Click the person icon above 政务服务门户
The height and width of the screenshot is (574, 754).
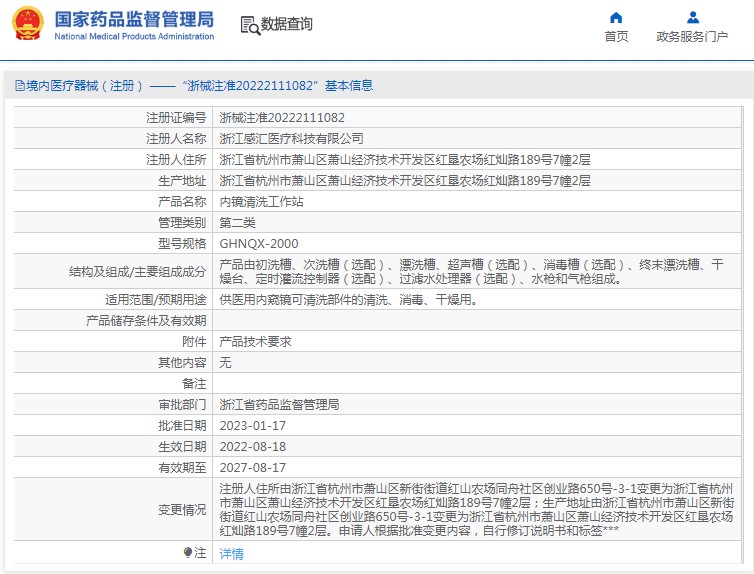692,17
